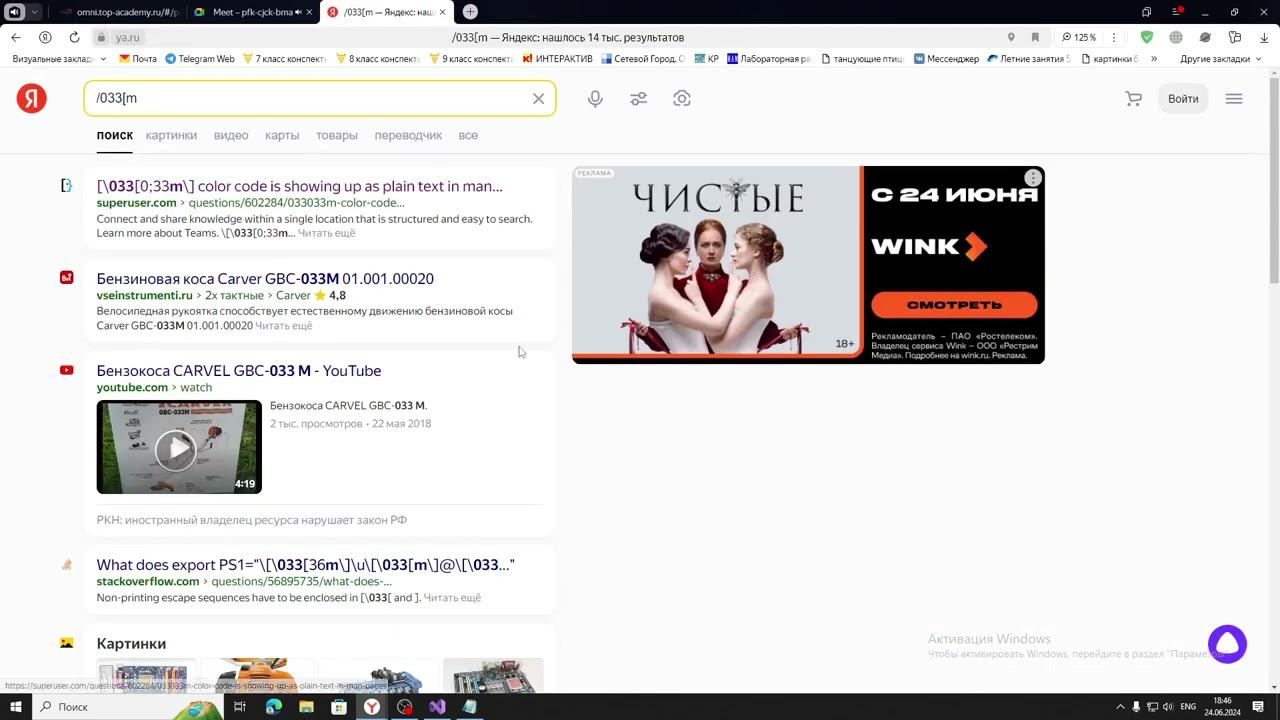Screen dimensions: 1280x720
Task: Switch to the видео tab
Action: coord(231,135)
